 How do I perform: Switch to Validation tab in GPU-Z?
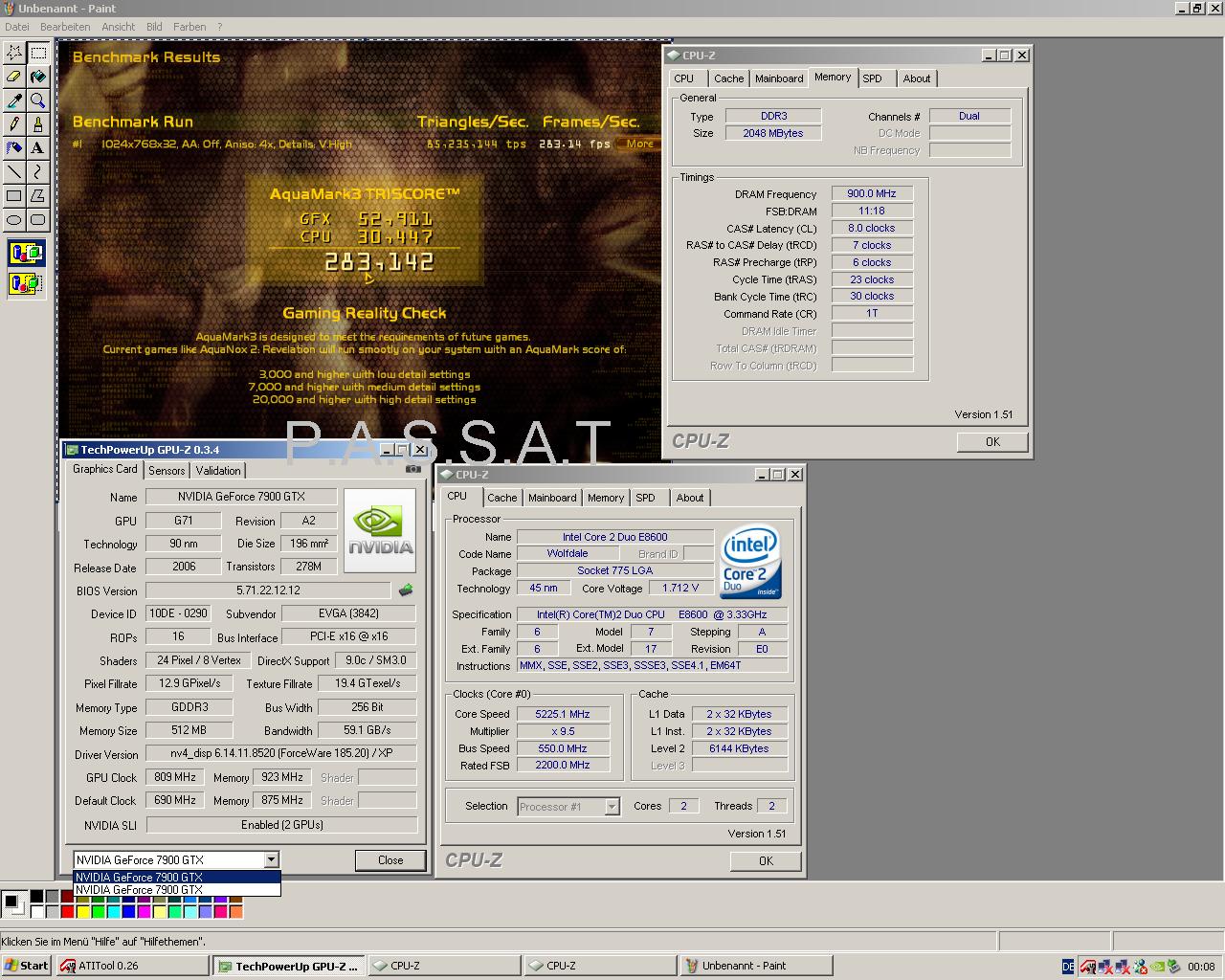[x=218, y=471]
